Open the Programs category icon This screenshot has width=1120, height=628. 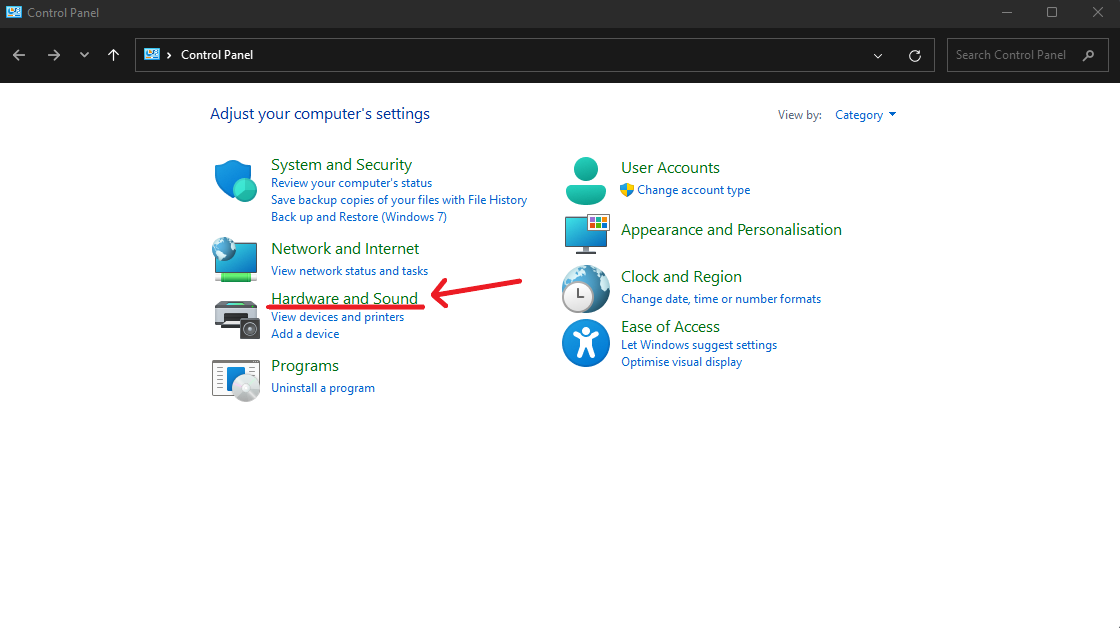click(235, 380)
